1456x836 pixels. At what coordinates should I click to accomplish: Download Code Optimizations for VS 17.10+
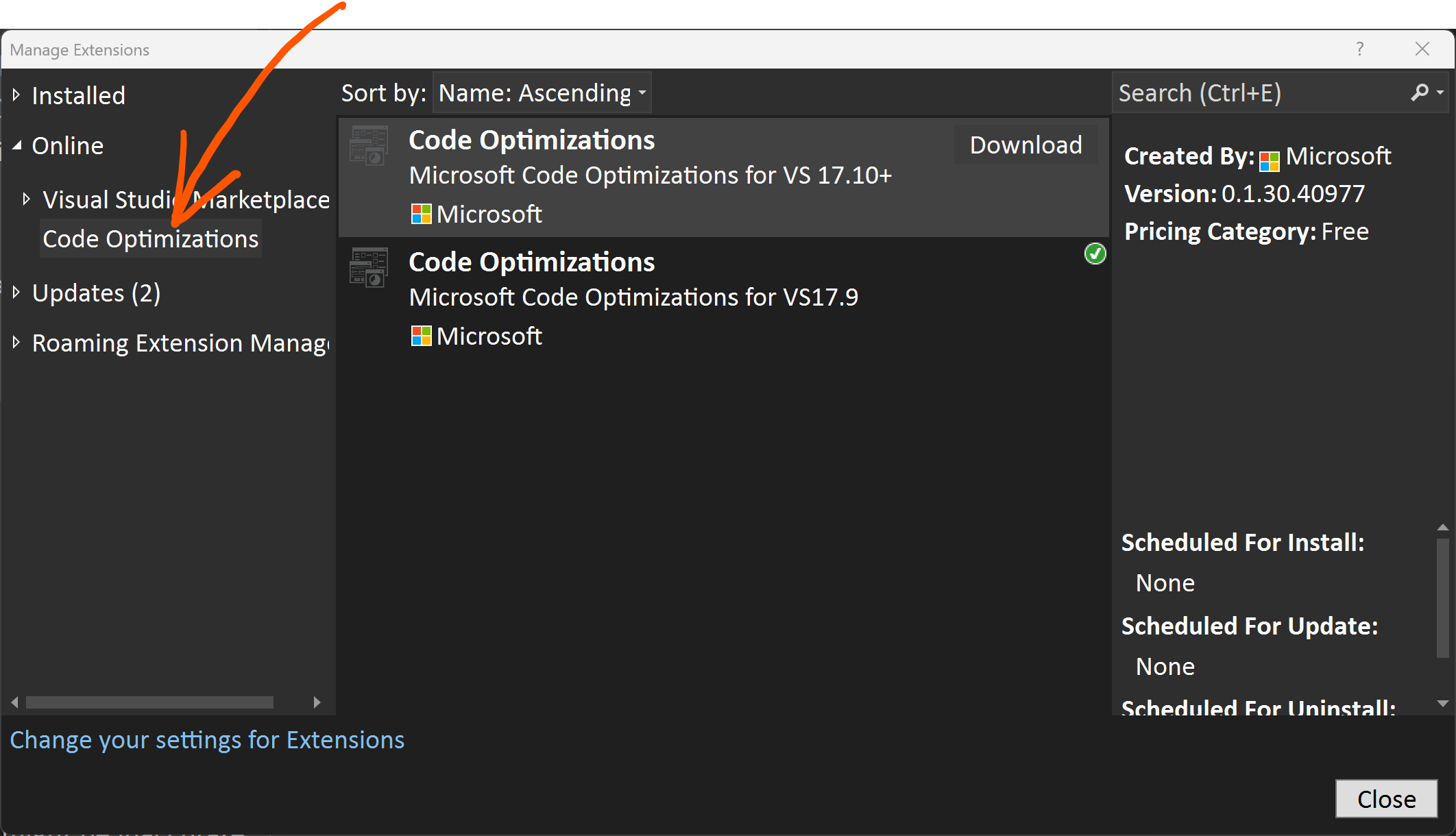tap(1026, 145)
